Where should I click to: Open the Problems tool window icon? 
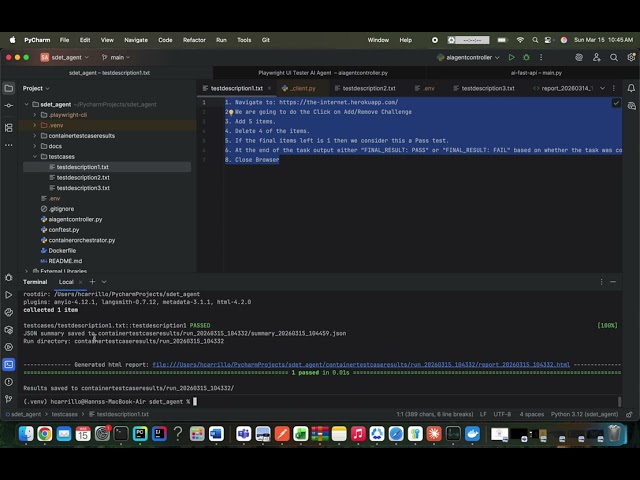[x=9, y=382]
